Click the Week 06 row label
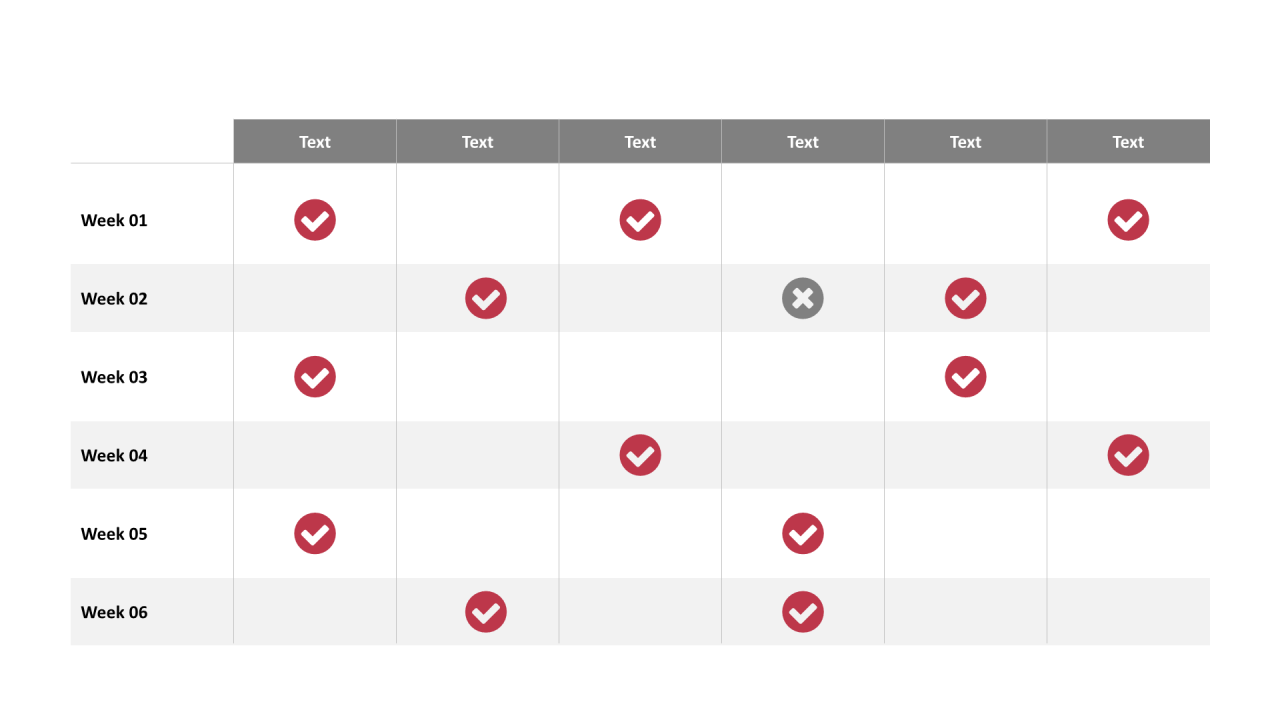 114,612
